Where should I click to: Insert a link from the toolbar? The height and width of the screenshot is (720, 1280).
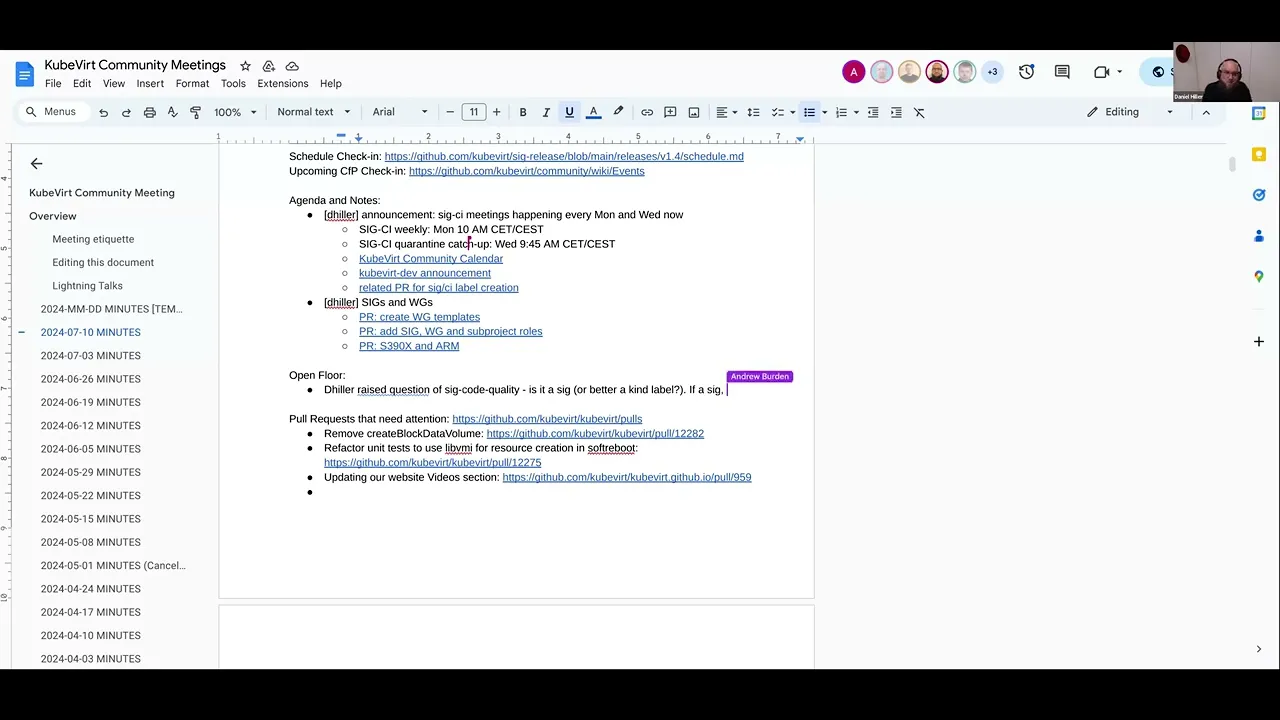(x=647, y=112)
